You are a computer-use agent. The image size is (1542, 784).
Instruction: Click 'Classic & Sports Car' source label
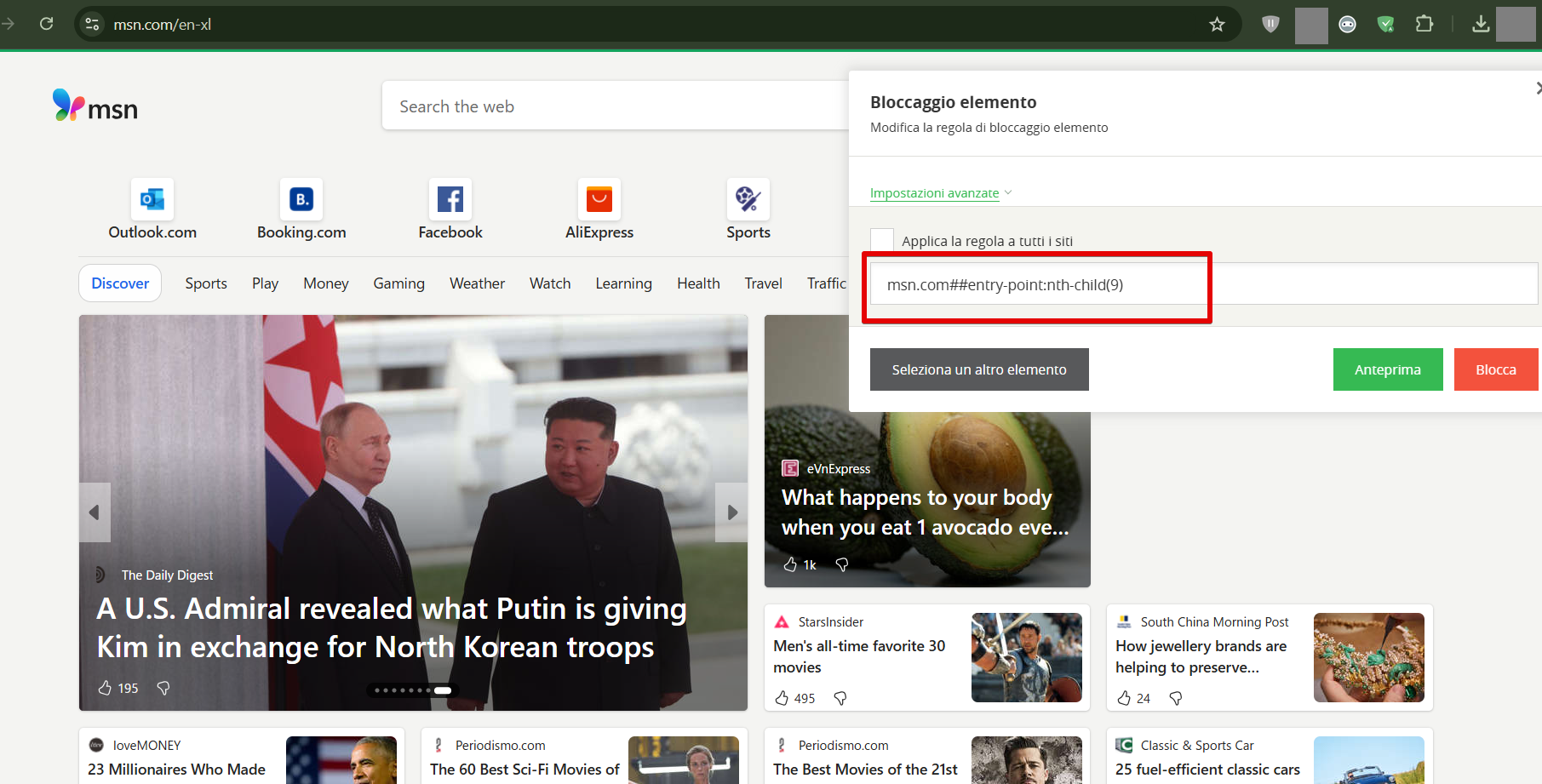click(1197, 746)
